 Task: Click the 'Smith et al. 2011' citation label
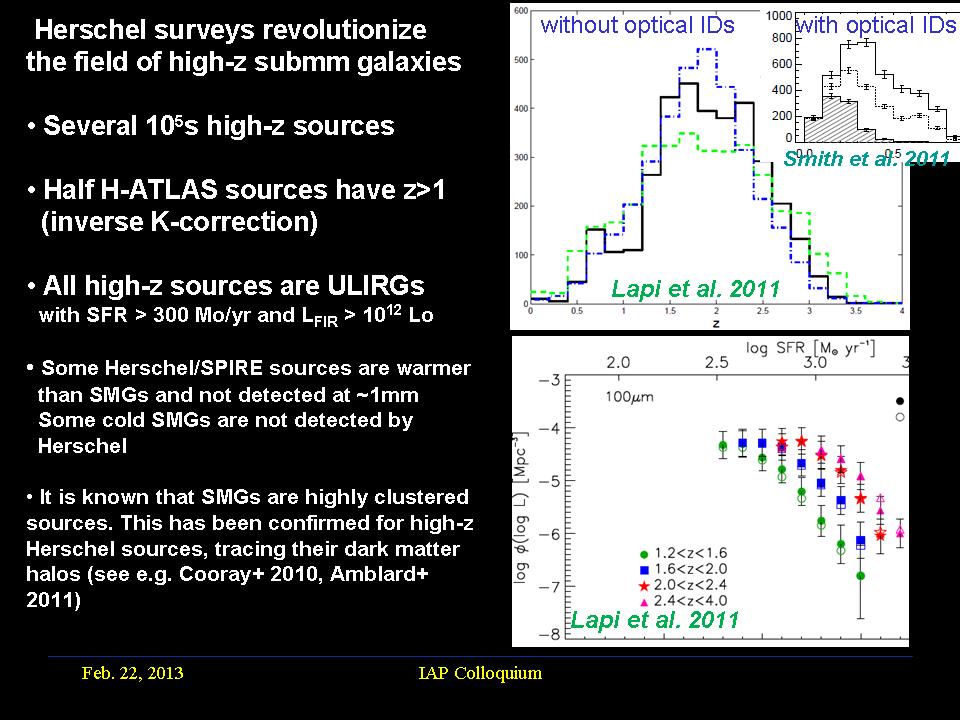(x=866, y=158)
